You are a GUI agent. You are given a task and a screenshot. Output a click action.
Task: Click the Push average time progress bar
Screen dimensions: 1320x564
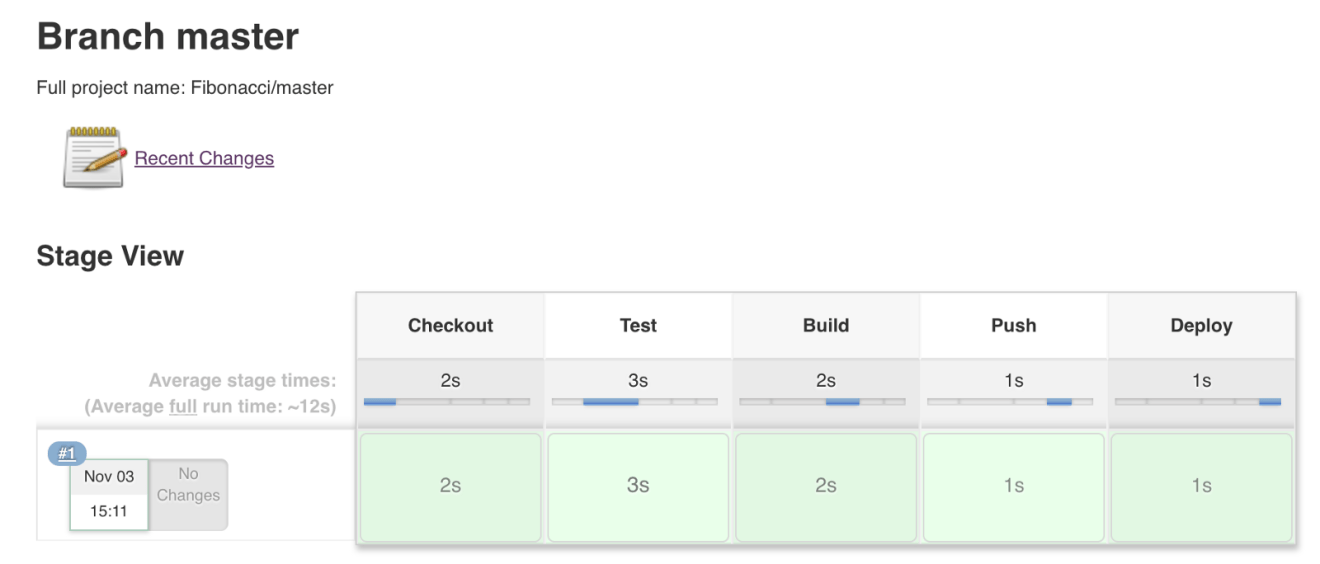1010,402
